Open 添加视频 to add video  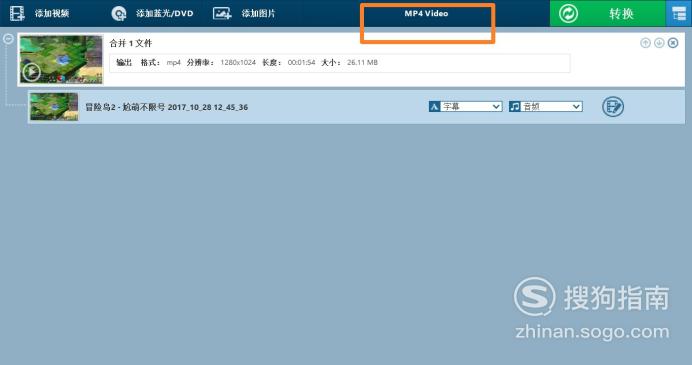(x=52, y=13)
